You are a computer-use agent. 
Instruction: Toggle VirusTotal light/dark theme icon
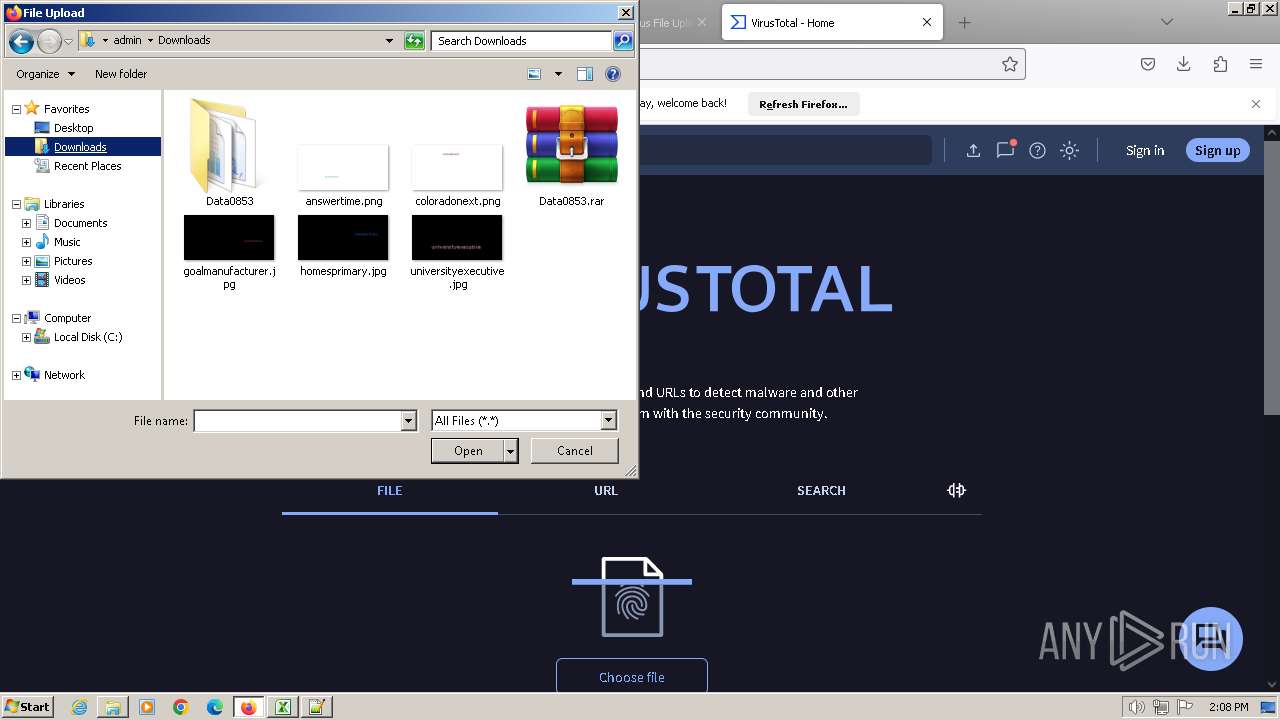tap(1069, 150)
